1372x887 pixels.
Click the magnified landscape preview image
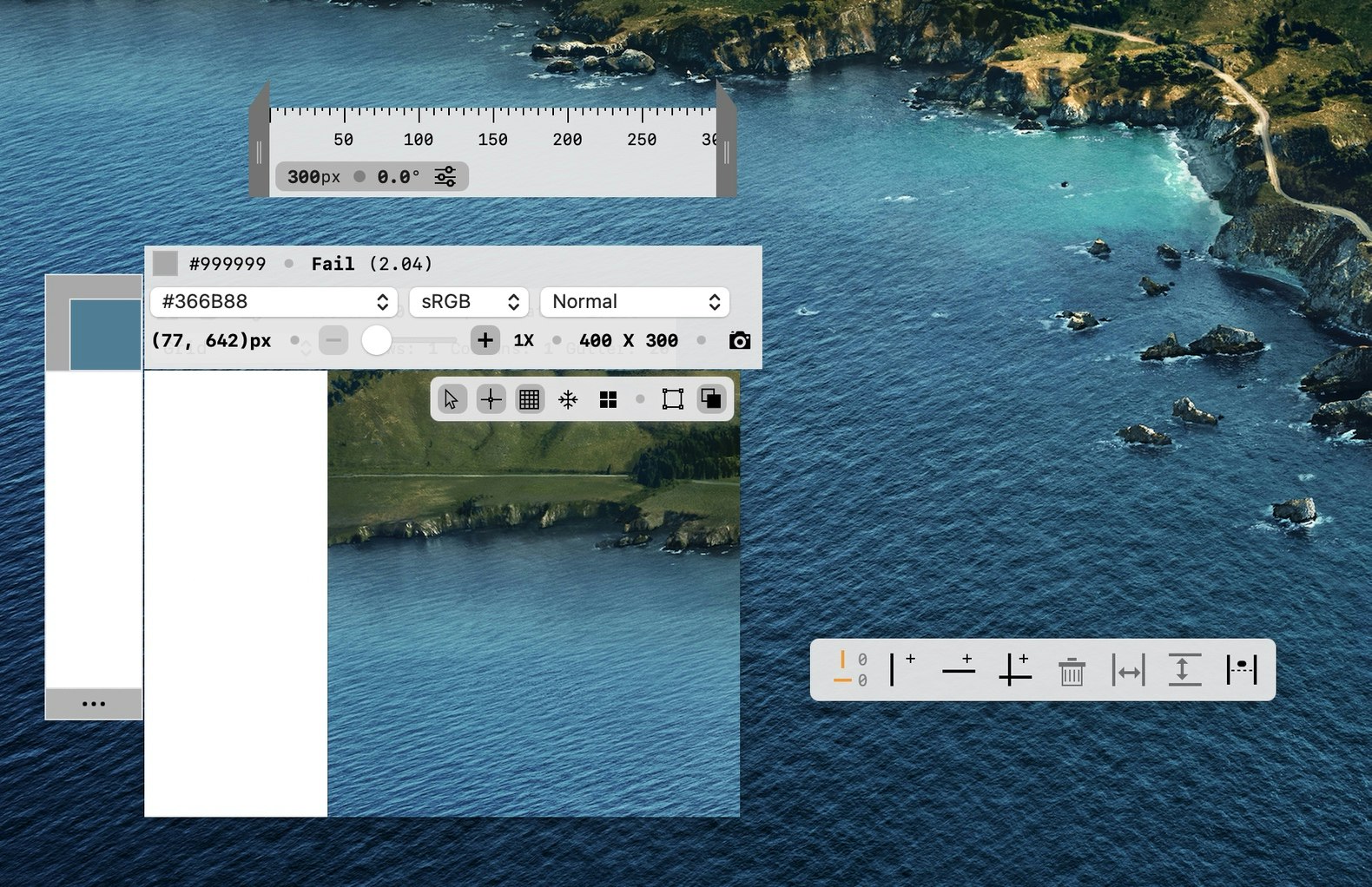(534, 594)
